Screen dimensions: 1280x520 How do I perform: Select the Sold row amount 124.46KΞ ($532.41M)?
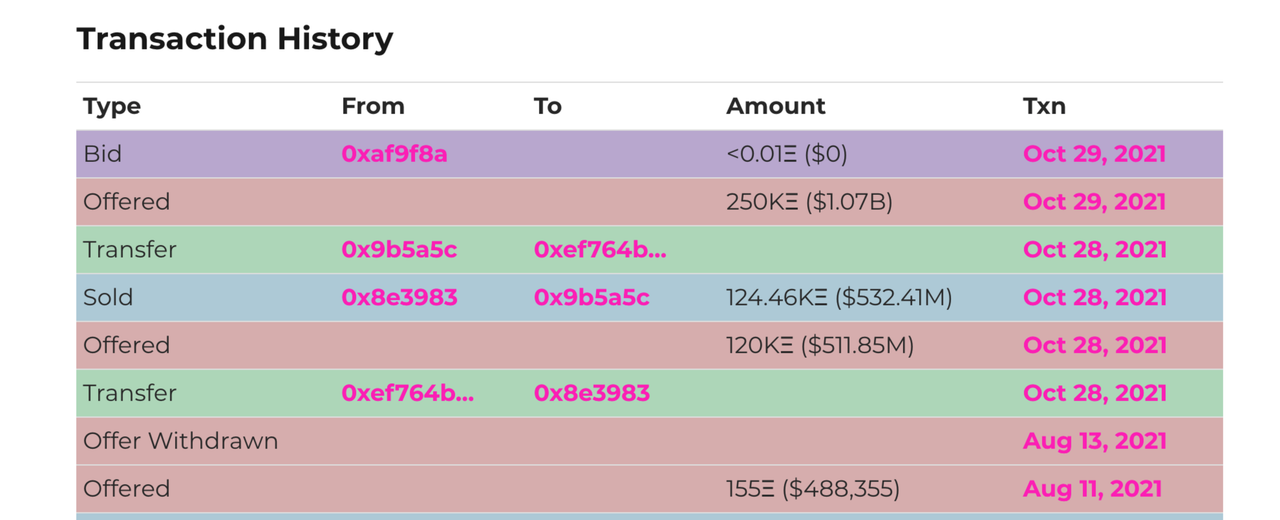tap(839, 298)
